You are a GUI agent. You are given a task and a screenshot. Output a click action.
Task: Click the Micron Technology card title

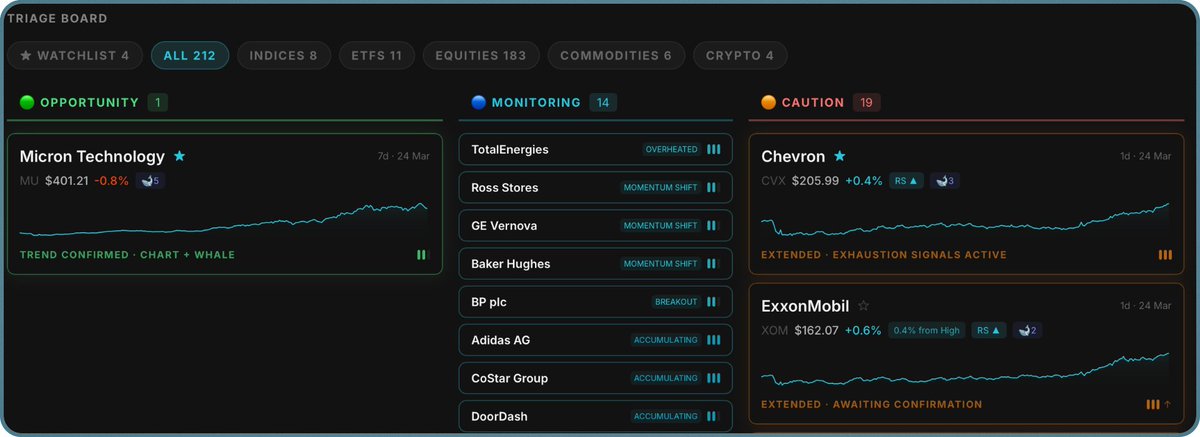92,156
